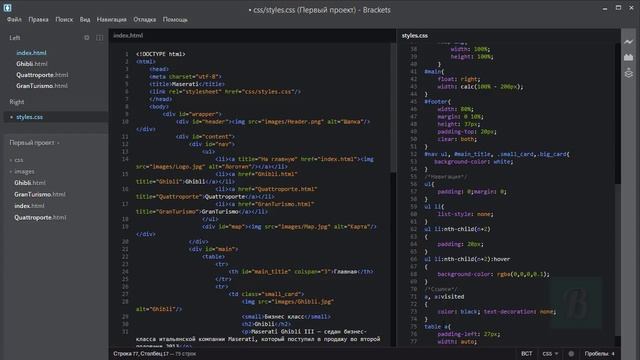Open the Навигация menu
This screenshot has height=360, width=640.
[x=111, y=20]
